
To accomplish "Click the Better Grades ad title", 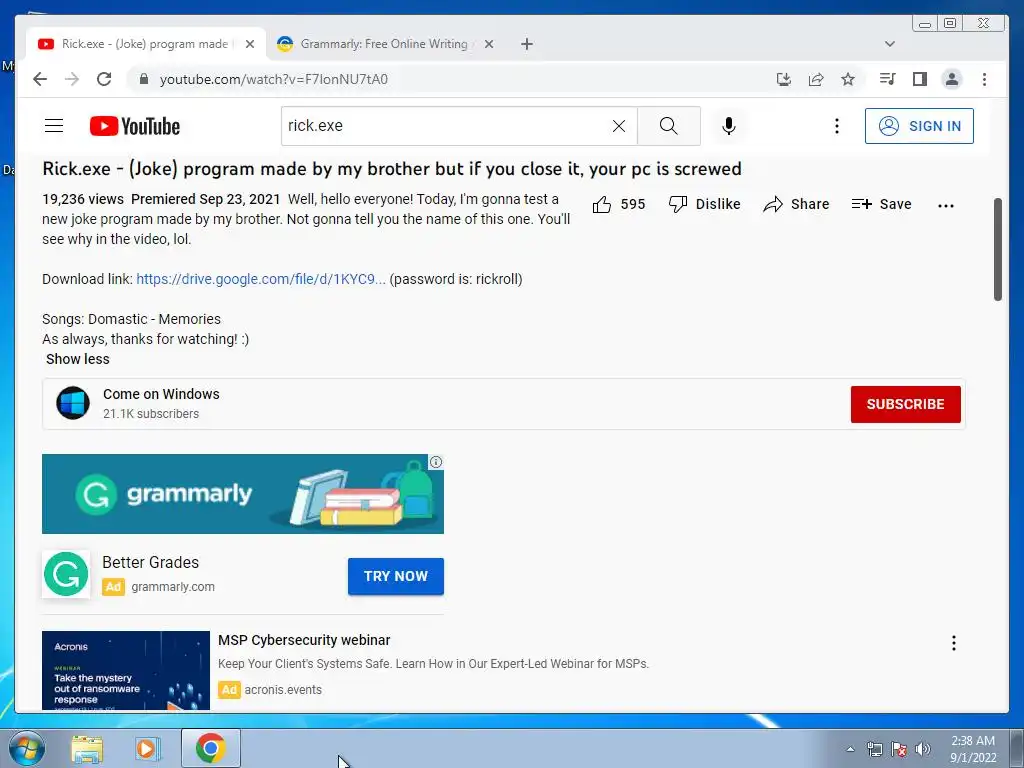I will [150, 562].
